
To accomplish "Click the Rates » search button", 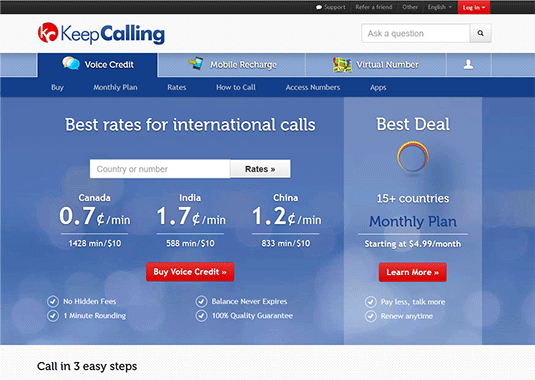I will pos(260,169).
